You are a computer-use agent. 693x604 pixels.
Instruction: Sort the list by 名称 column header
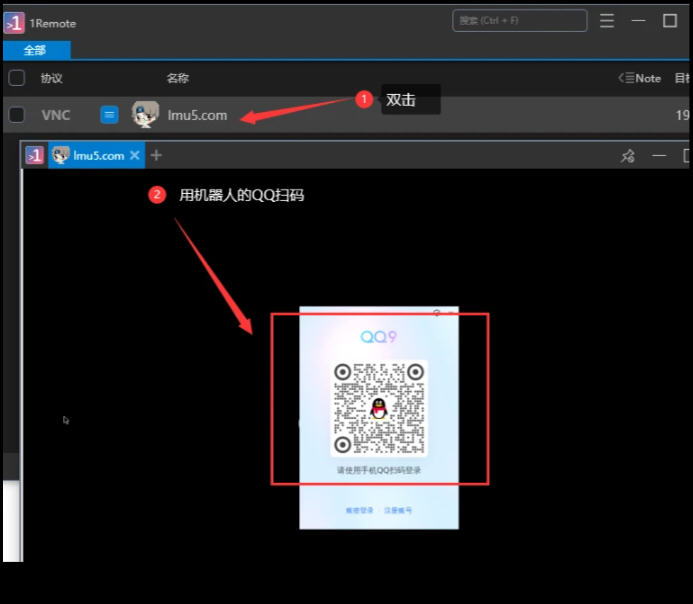pyautogui.click(x=178, y=78)
